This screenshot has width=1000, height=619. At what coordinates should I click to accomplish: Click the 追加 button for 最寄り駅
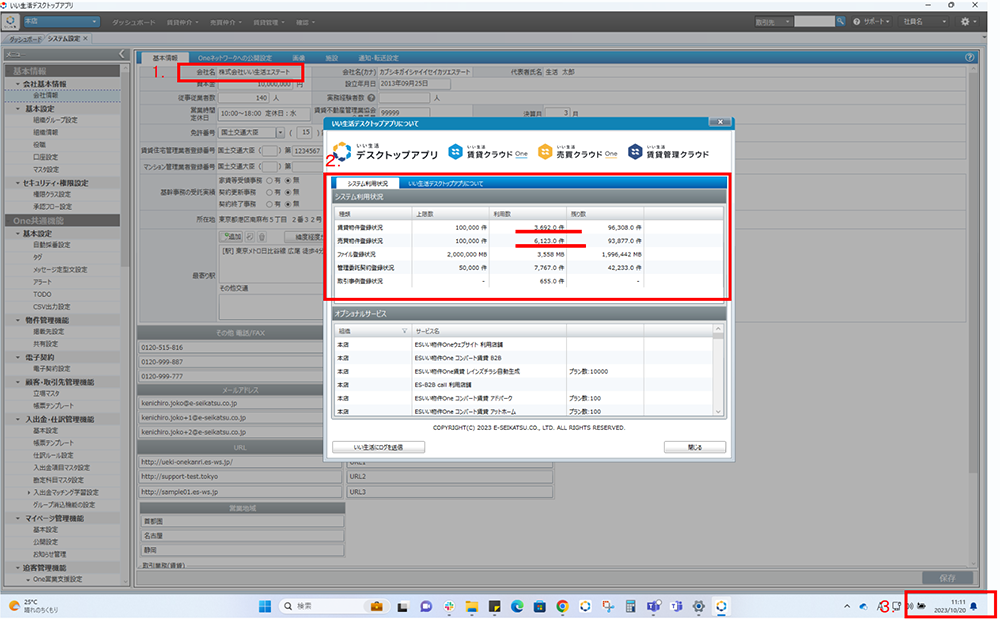[231, 237]
